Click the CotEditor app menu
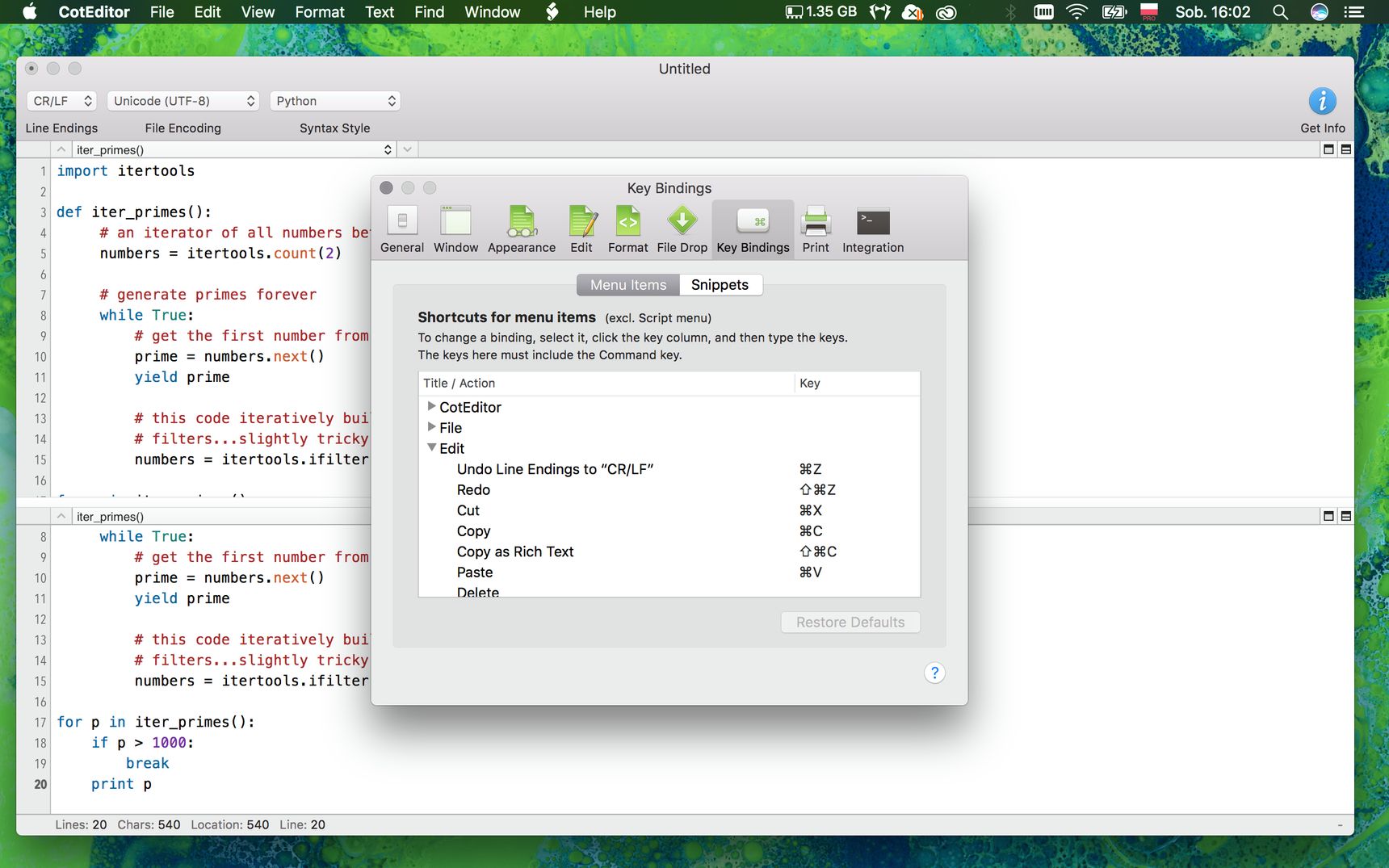 pos(94,12)
